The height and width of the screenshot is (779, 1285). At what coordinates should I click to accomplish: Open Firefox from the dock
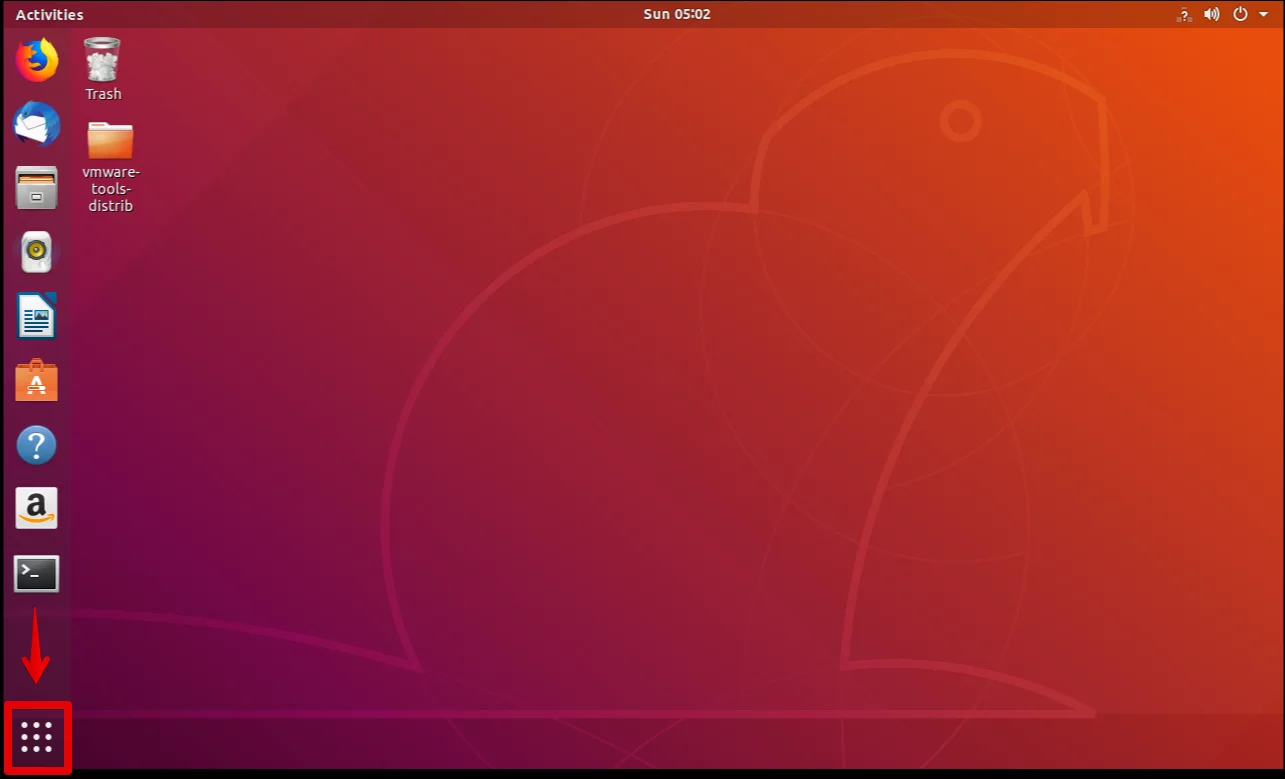click(37, 60)
